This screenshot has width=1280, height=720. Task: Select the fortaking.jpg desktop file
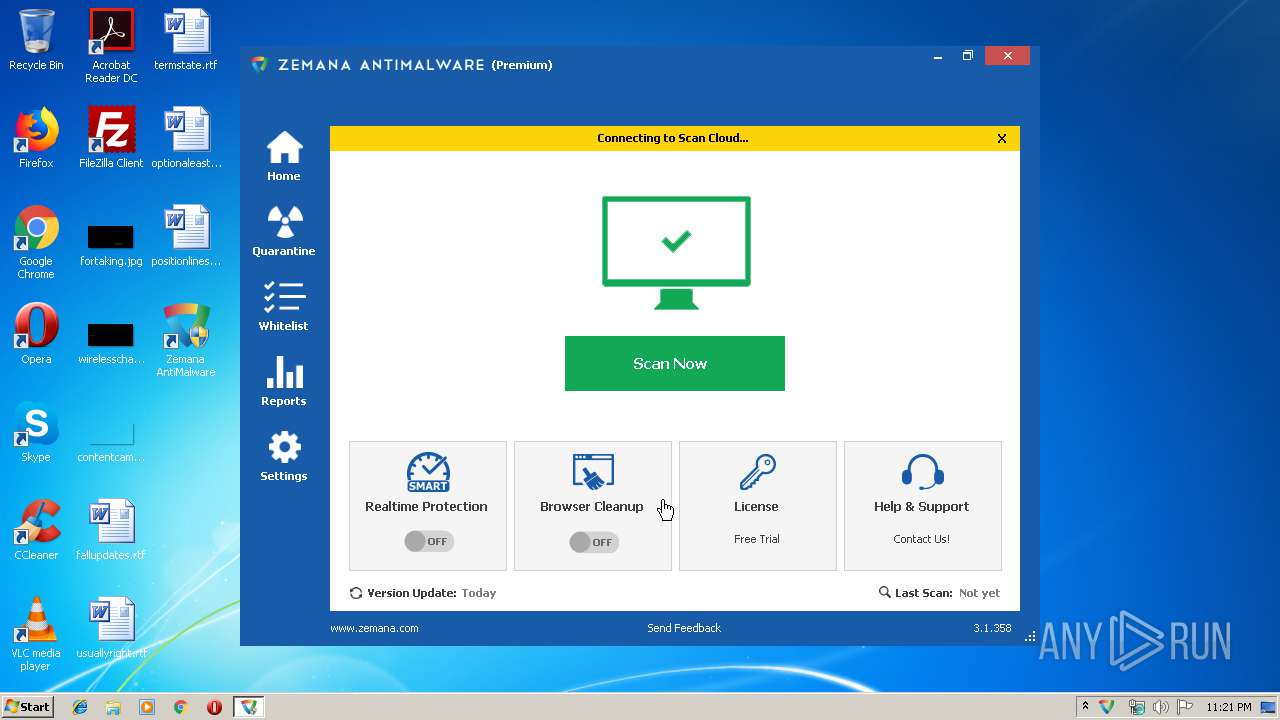coord(111,245)
